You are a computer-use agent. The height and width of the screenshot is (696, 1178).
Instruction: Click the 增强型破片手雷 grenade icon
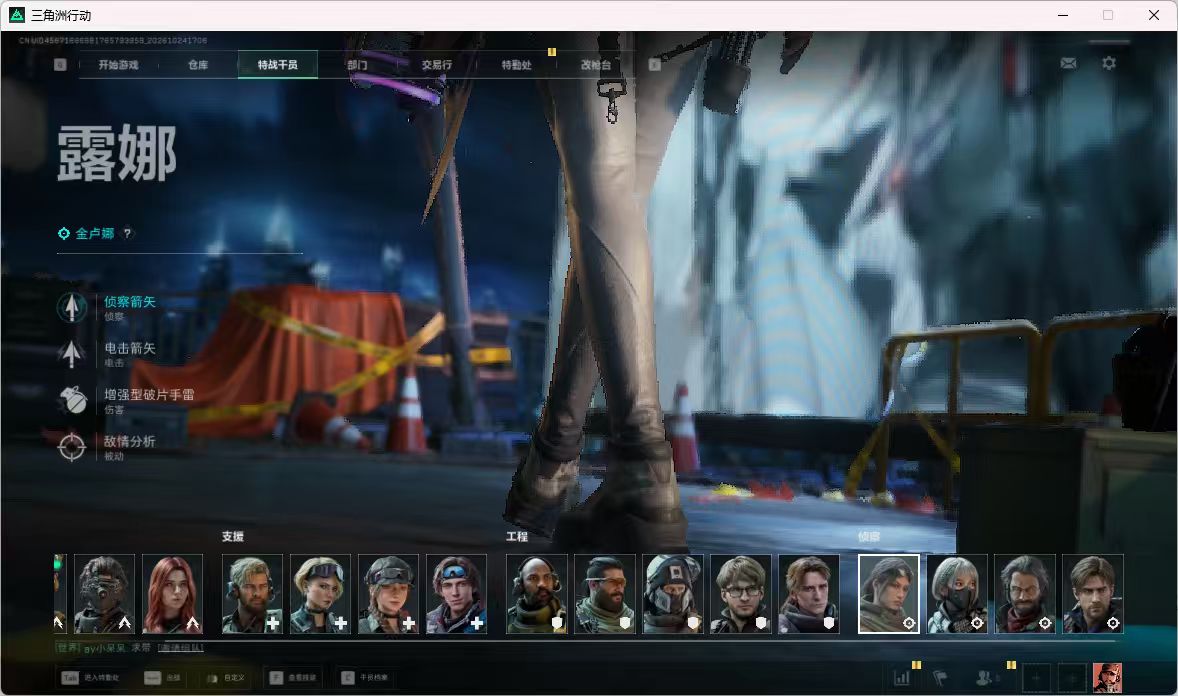pyautogui.click(x=72, y=400)
